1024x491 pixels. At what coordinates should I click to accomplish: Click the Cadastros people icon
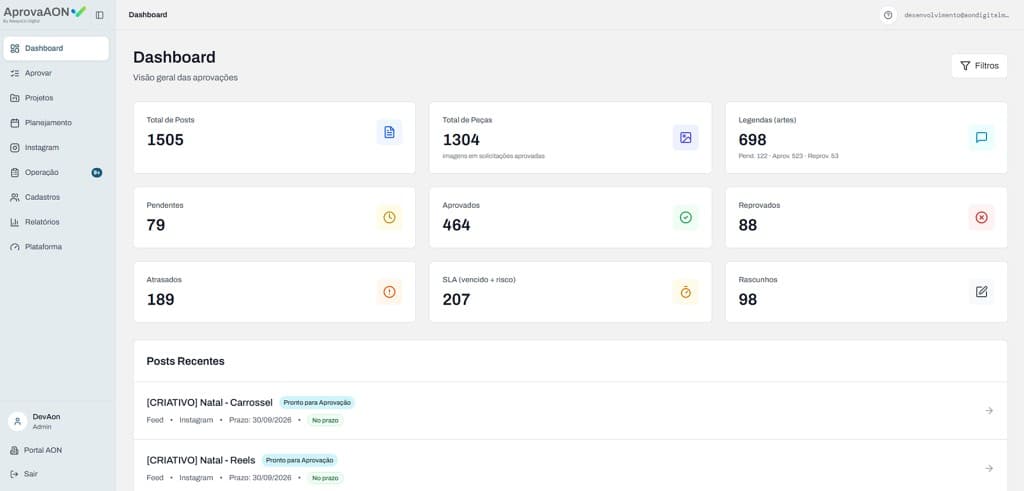tap(15, 197)
